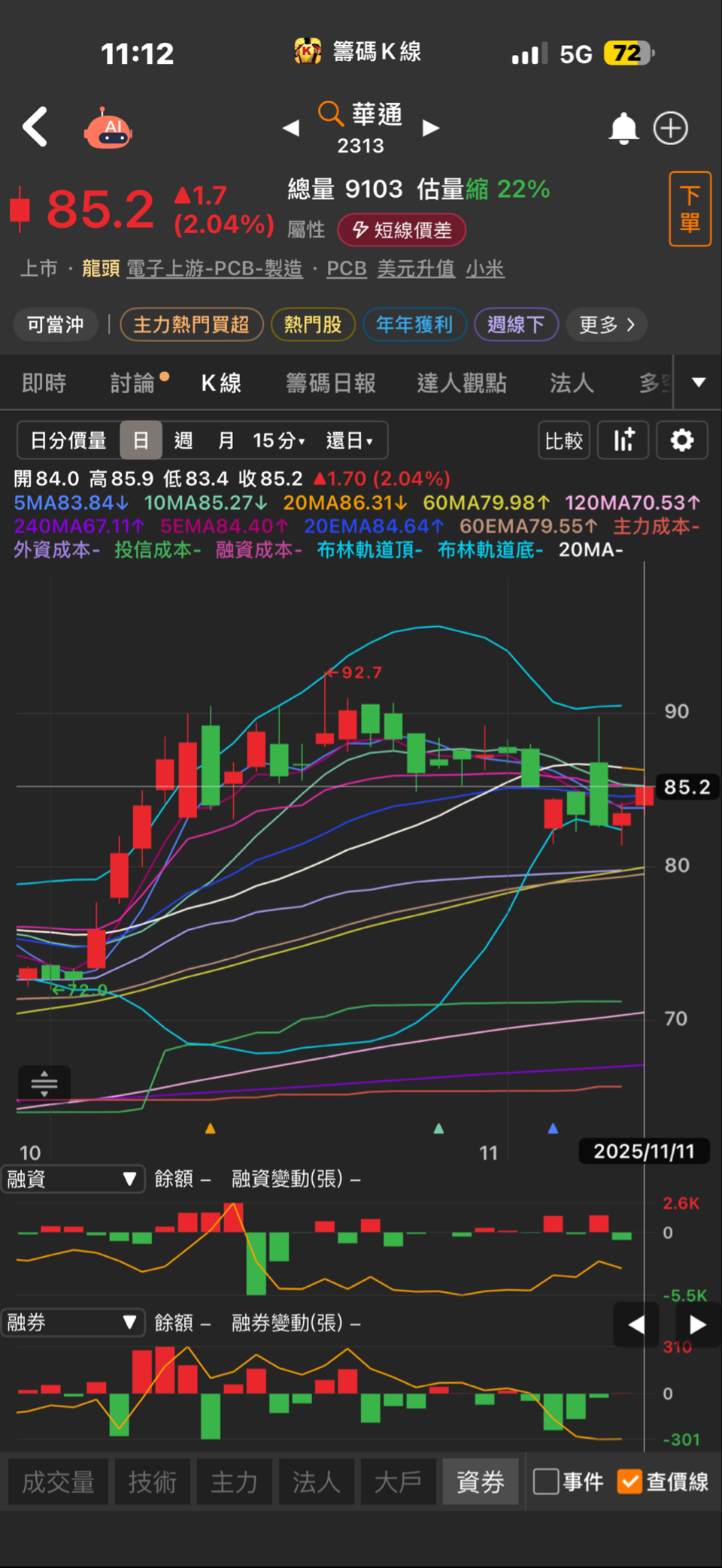Viewport: 722px width, 1568px height.
Task: Open 電子上游-PCB-製造 category link
Action: 214,268
